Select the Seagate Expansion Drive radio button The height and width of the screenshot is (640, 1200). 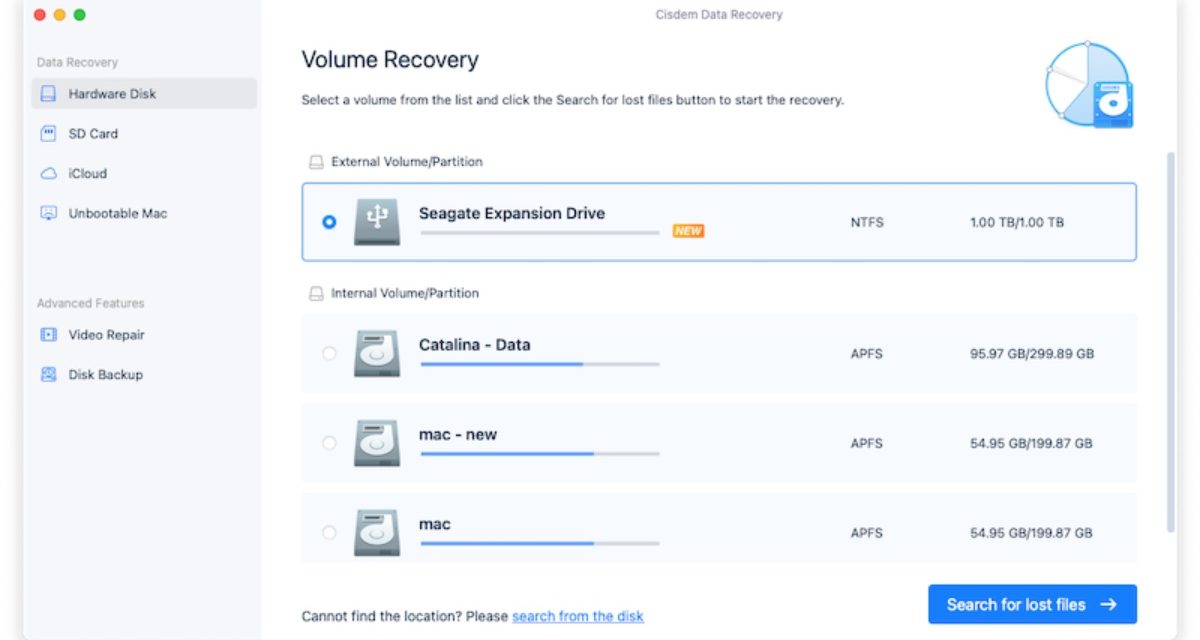(x=330, y=222)
